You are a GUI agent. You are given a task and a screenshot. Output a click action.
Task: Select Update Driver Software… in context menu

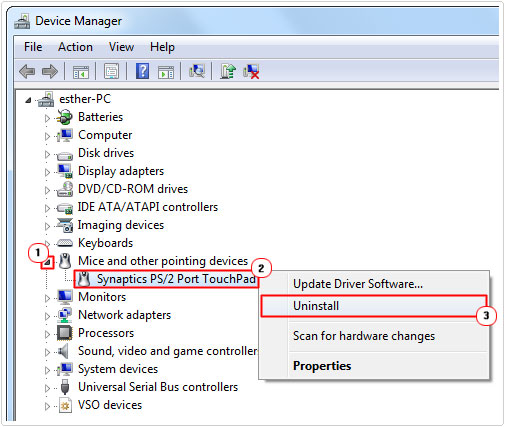coord(358,284)
